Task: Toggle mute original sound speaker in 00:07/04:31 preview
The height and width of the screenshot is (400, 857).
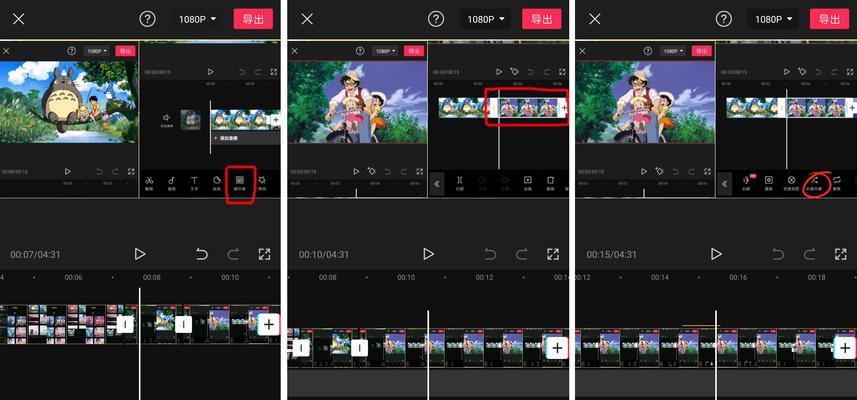Action: click(166, 120)
